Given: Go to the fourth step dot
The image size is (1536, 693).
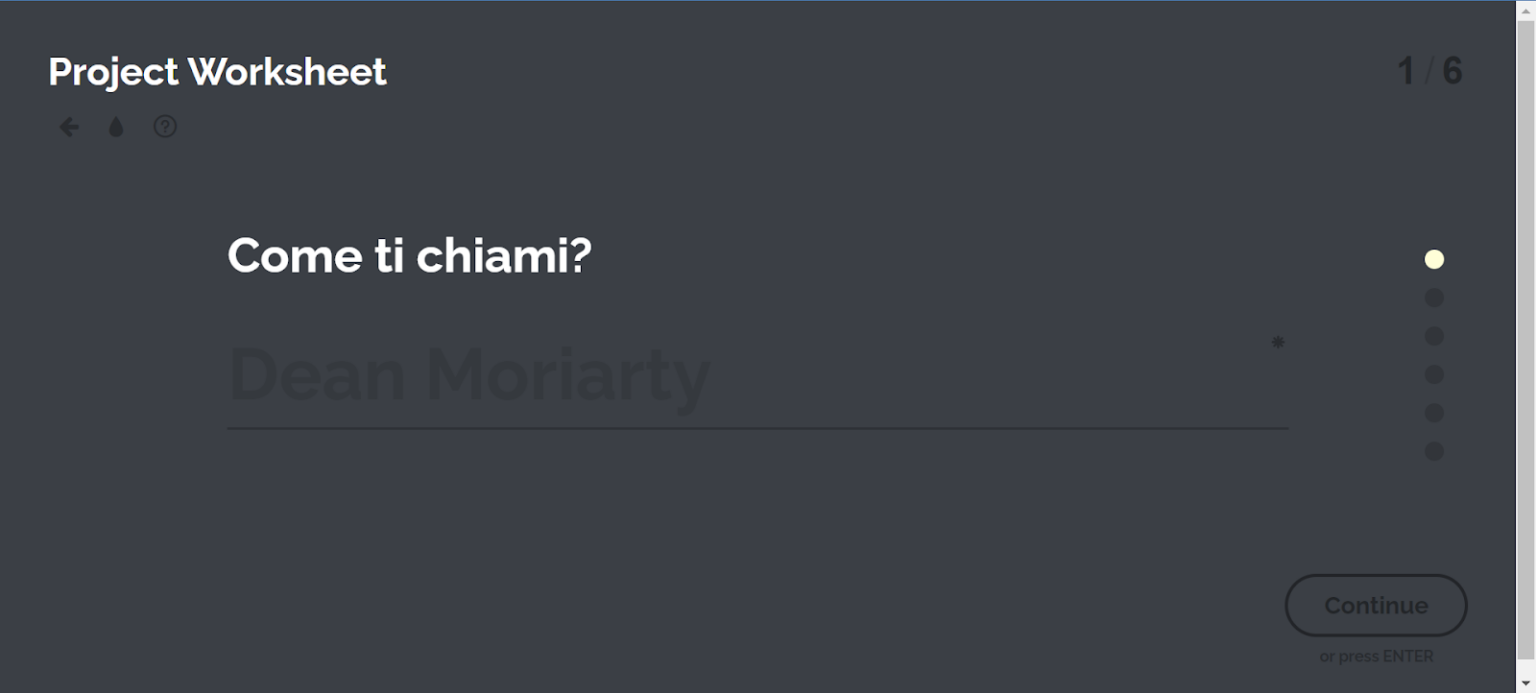Looking at the screenshot, I should (1434, 375).
